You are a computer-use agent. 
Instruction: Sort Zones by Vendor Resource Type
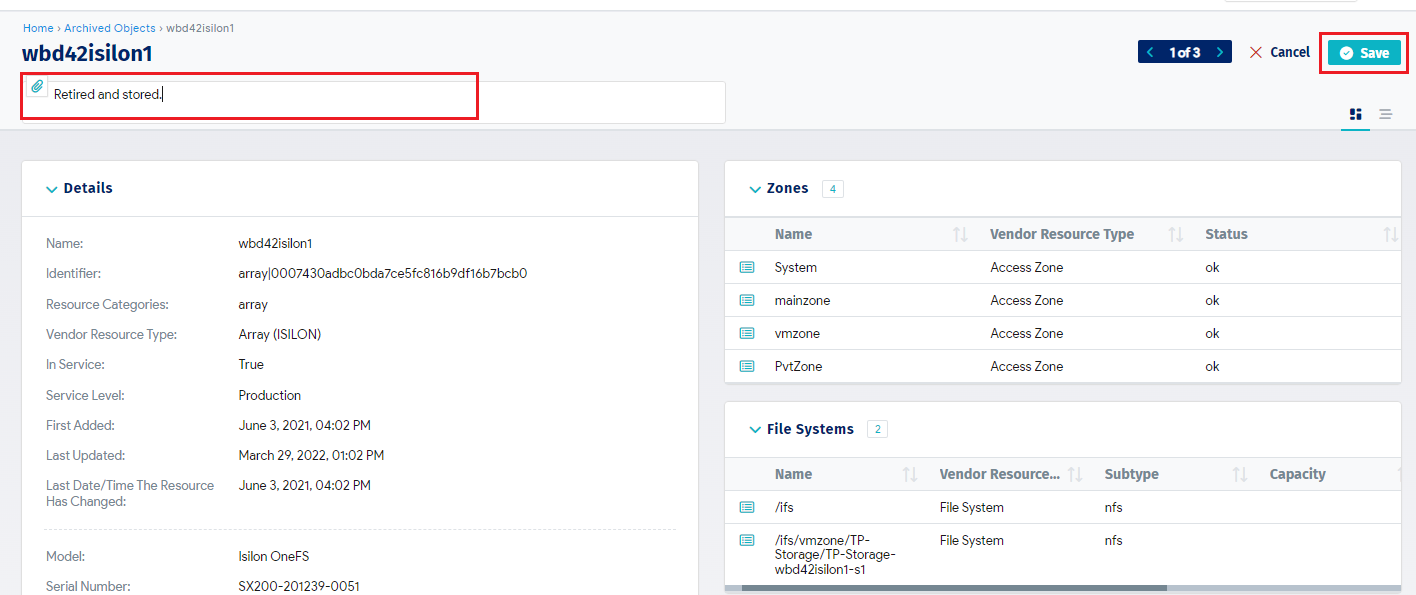[x=1176, y=234]
